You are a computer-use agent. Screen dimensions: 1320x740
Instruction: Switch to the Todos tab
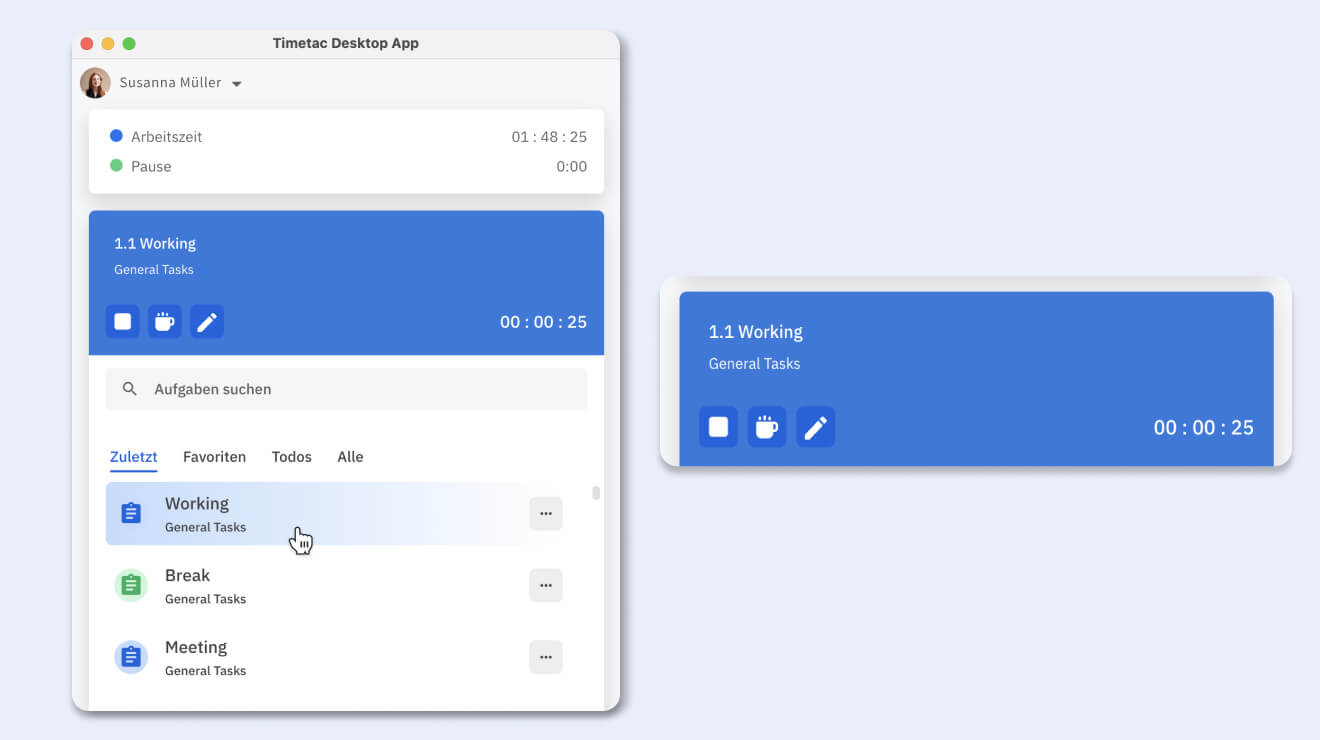291,457
